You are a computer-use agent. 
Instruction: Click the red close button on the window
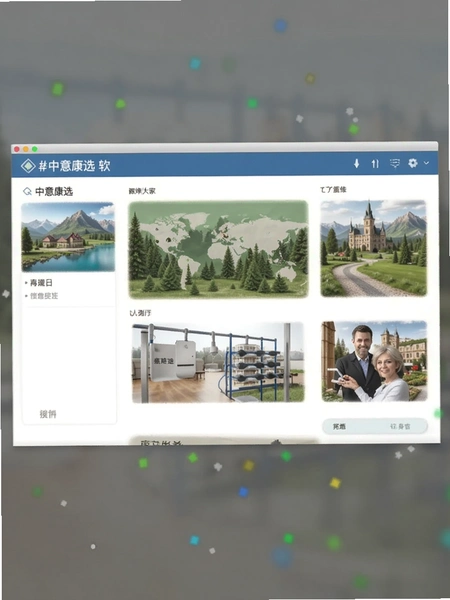16,149
